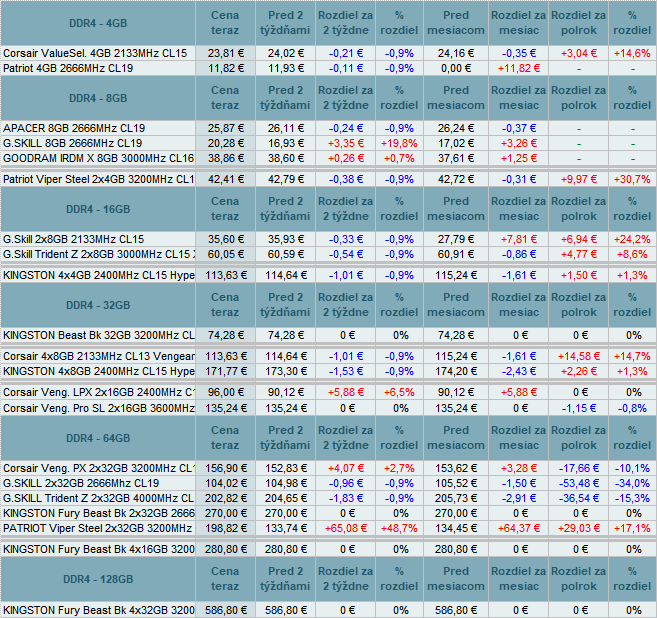Screen dimensions: 657x618
Task: Click the +14,6% half-year percentage cell
Action: pyautogui.click(x=632, y=53)
